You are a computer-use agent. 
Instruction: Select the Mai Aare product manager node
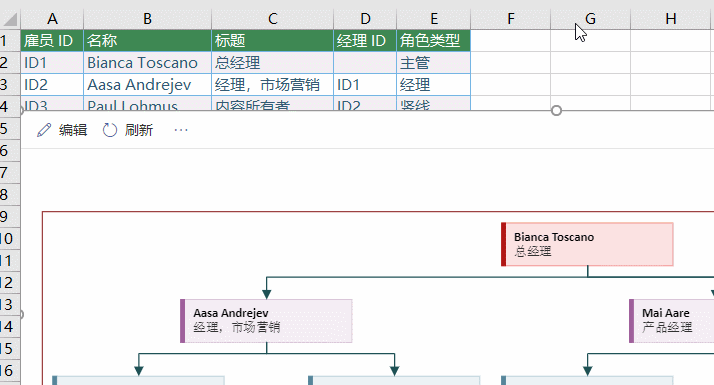pyautogui.click(x=671, y=321)
